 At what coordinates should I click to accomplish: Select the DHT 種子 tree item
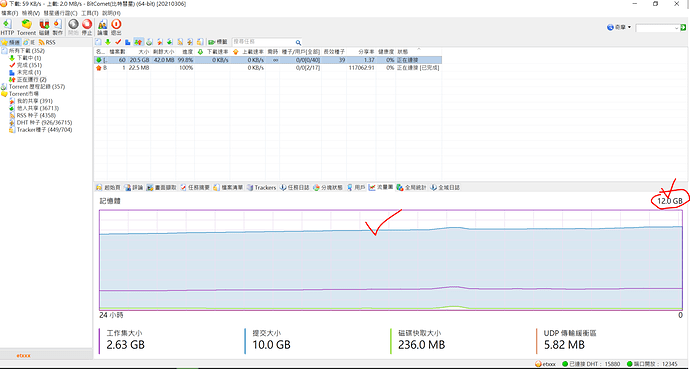point(44,122)
